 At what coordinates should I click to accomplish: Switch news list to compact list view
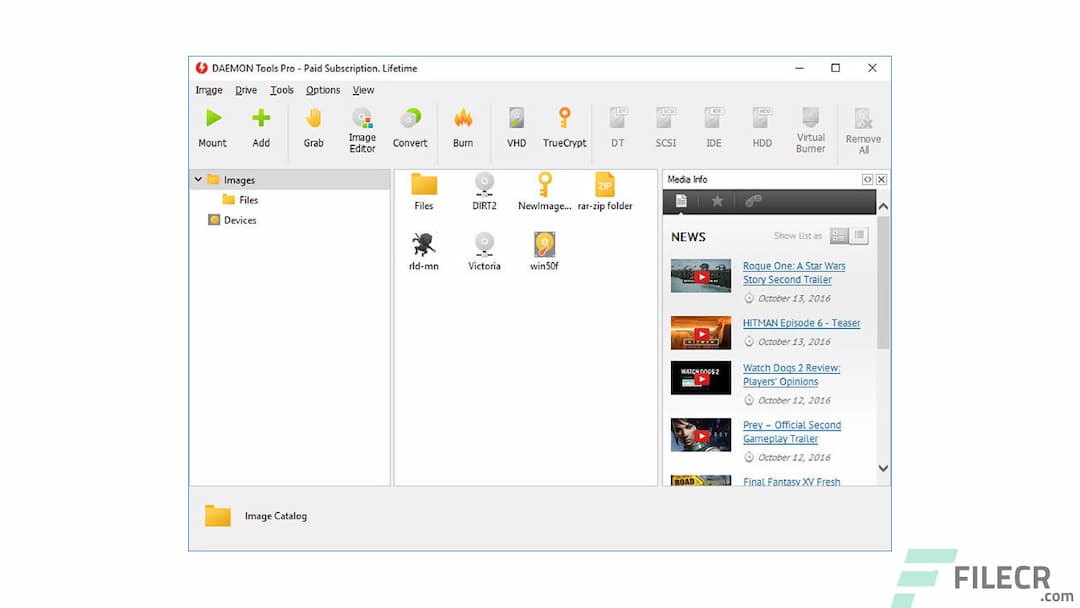(x=859, y=236)
